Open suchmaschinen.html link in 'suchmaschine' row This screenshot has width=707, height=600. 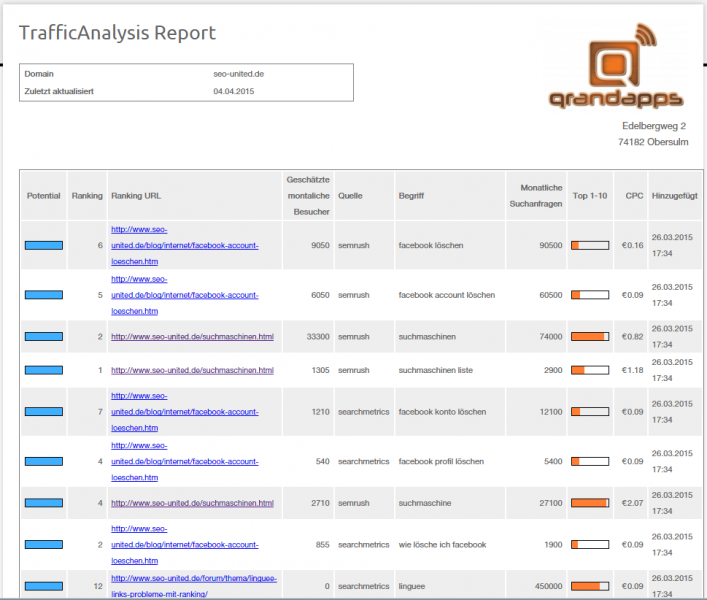[x=193, y=503]
